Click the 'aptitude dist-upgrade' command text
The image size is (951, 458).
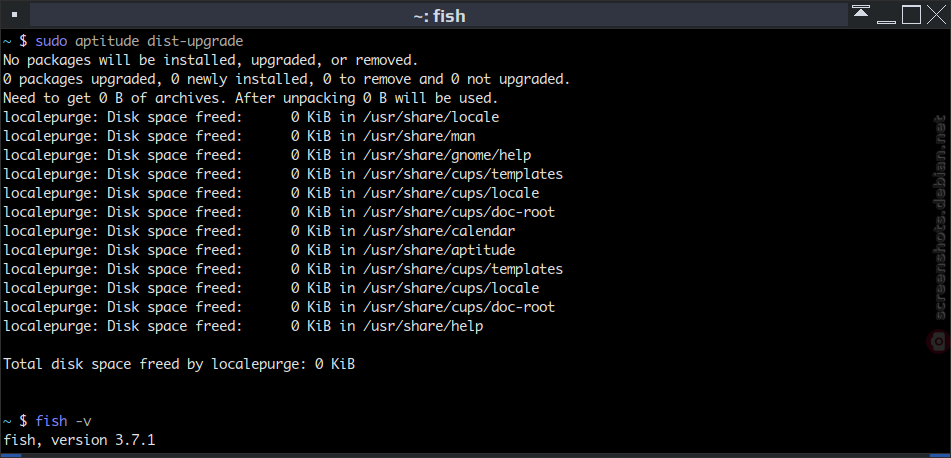(x=159, y=41)
